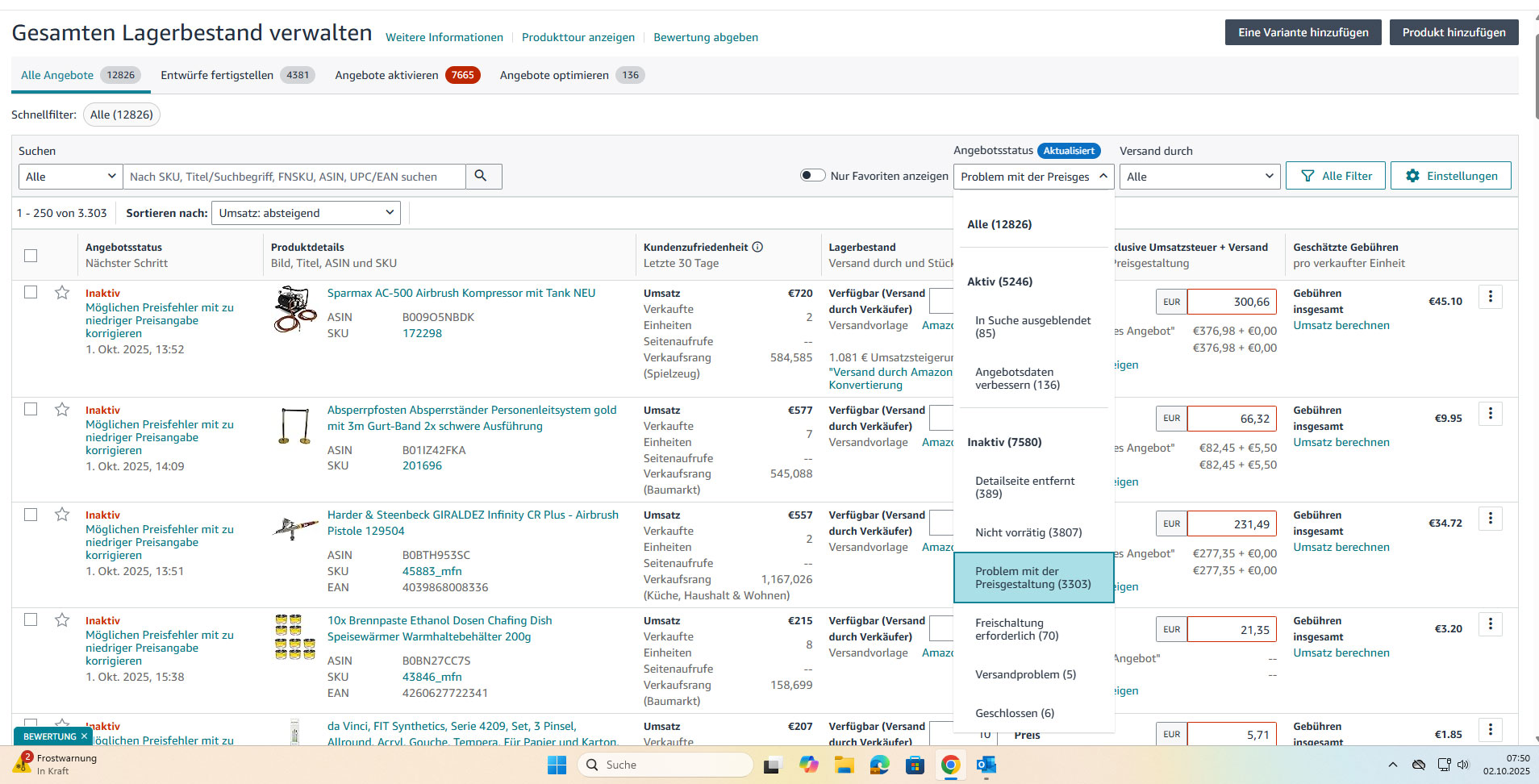Viewport: 1539px width, 784px height.
Task: Open three-dot menu for Brennpaste row
Action: (1490, 624)
